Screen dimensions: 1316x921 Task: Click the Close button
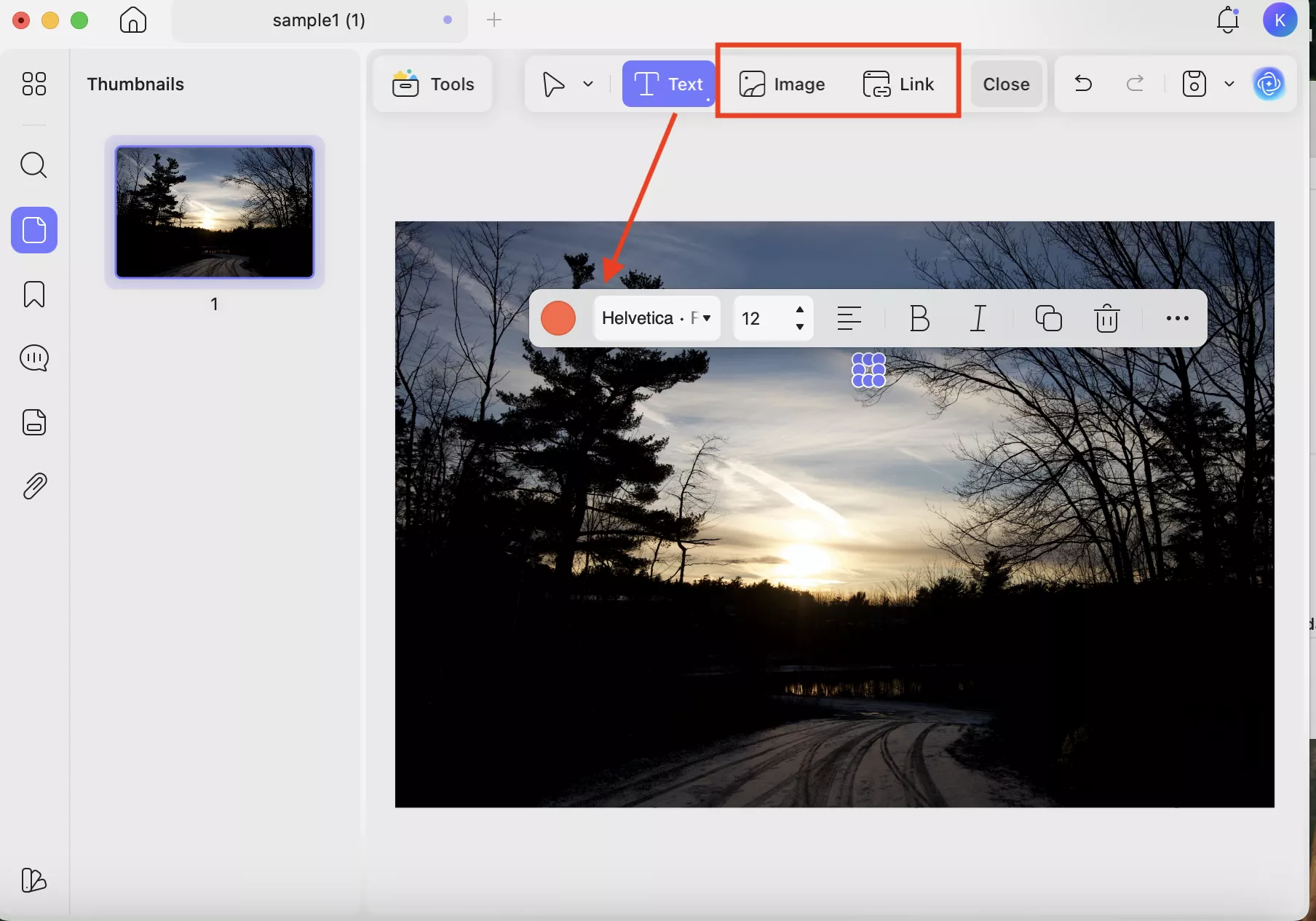tap(1006, 84)
